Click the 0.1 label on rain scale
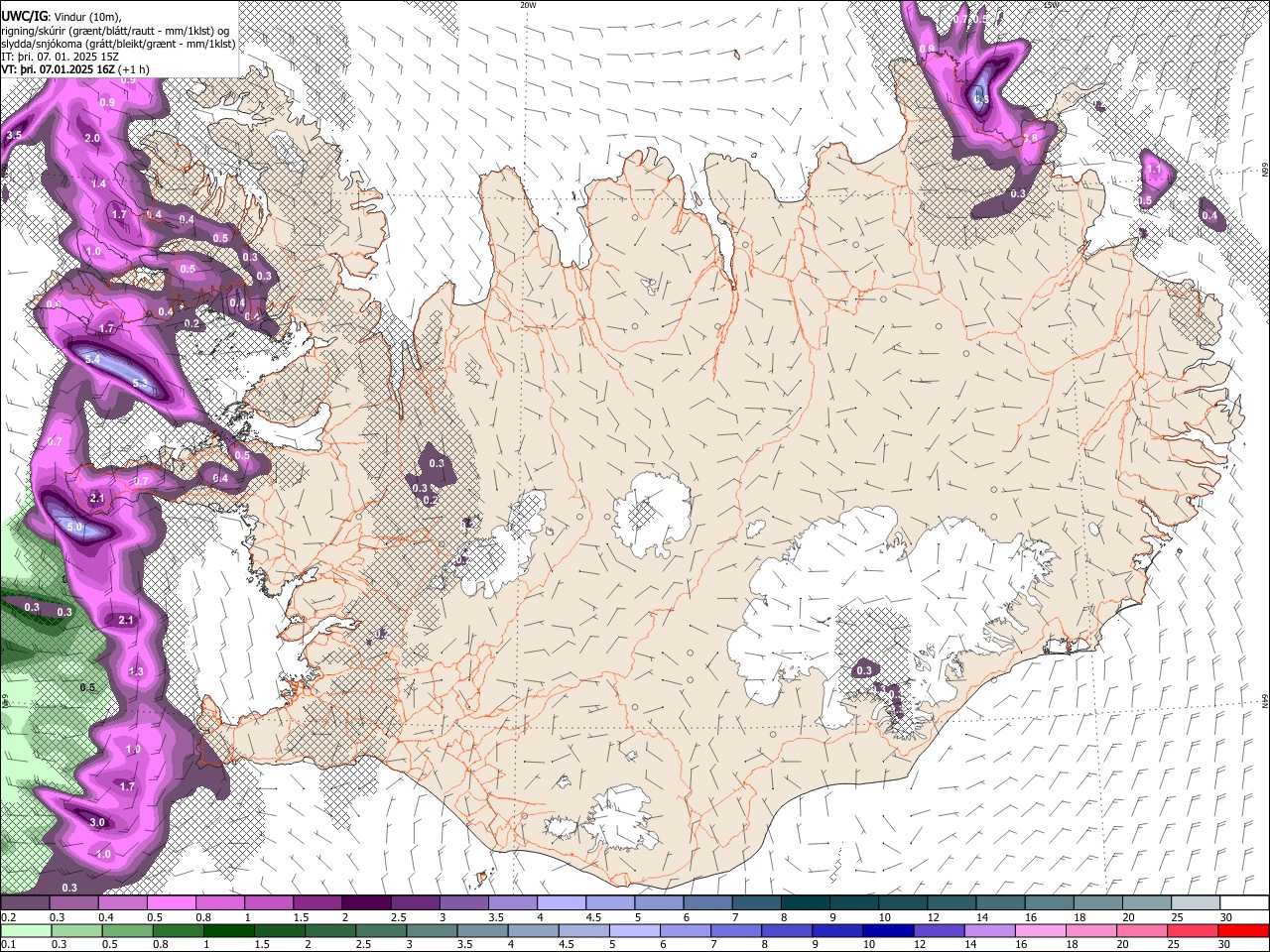 coord(8,944)
